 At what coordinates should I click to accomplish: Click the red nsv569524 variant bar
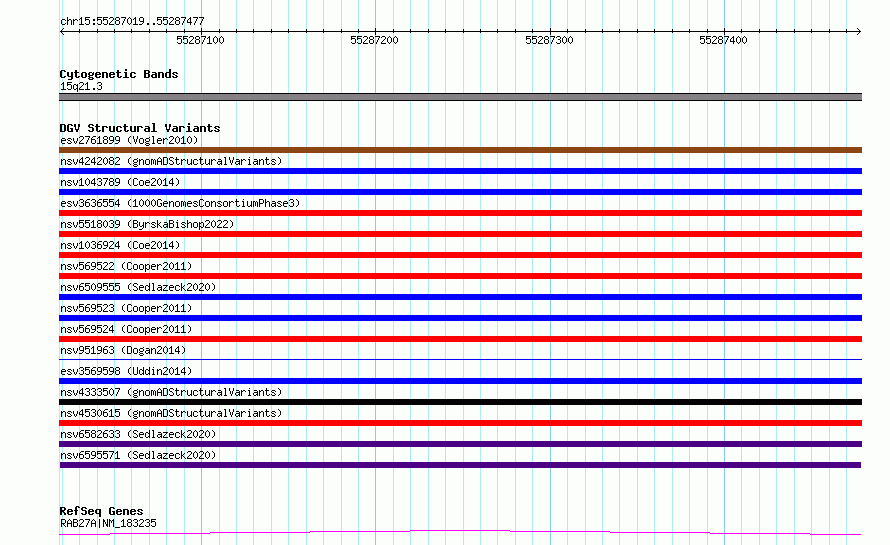[460, 339]
